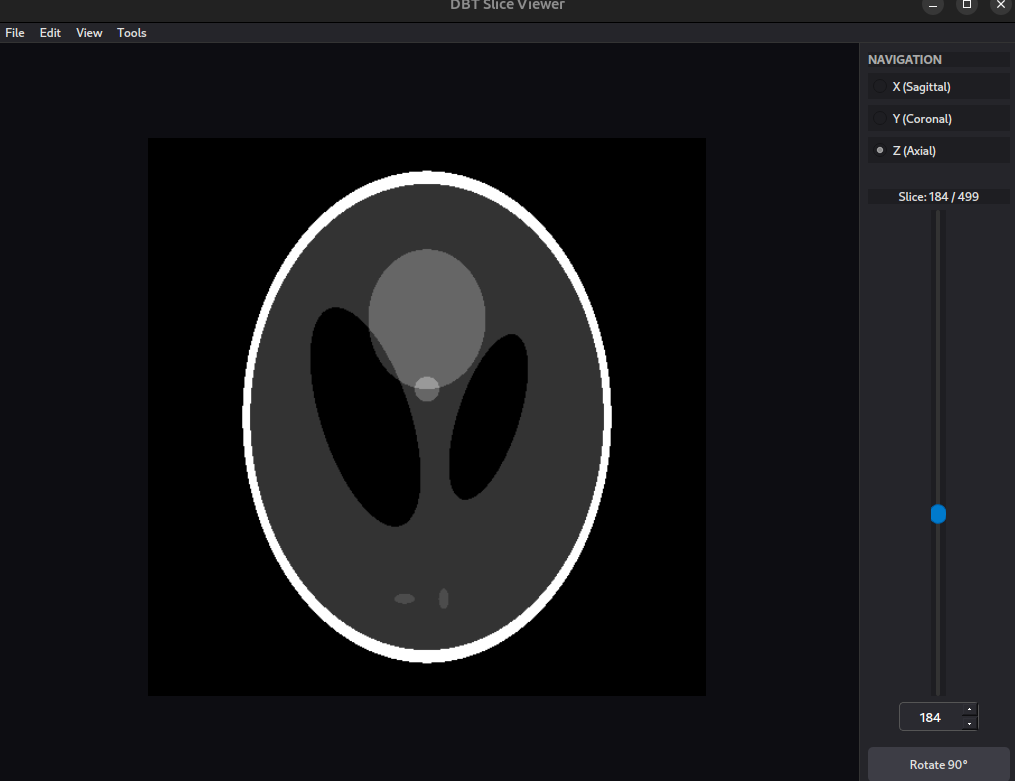Open the Edit menu
The image size is (1015, 781).
[x=50, y=33]
